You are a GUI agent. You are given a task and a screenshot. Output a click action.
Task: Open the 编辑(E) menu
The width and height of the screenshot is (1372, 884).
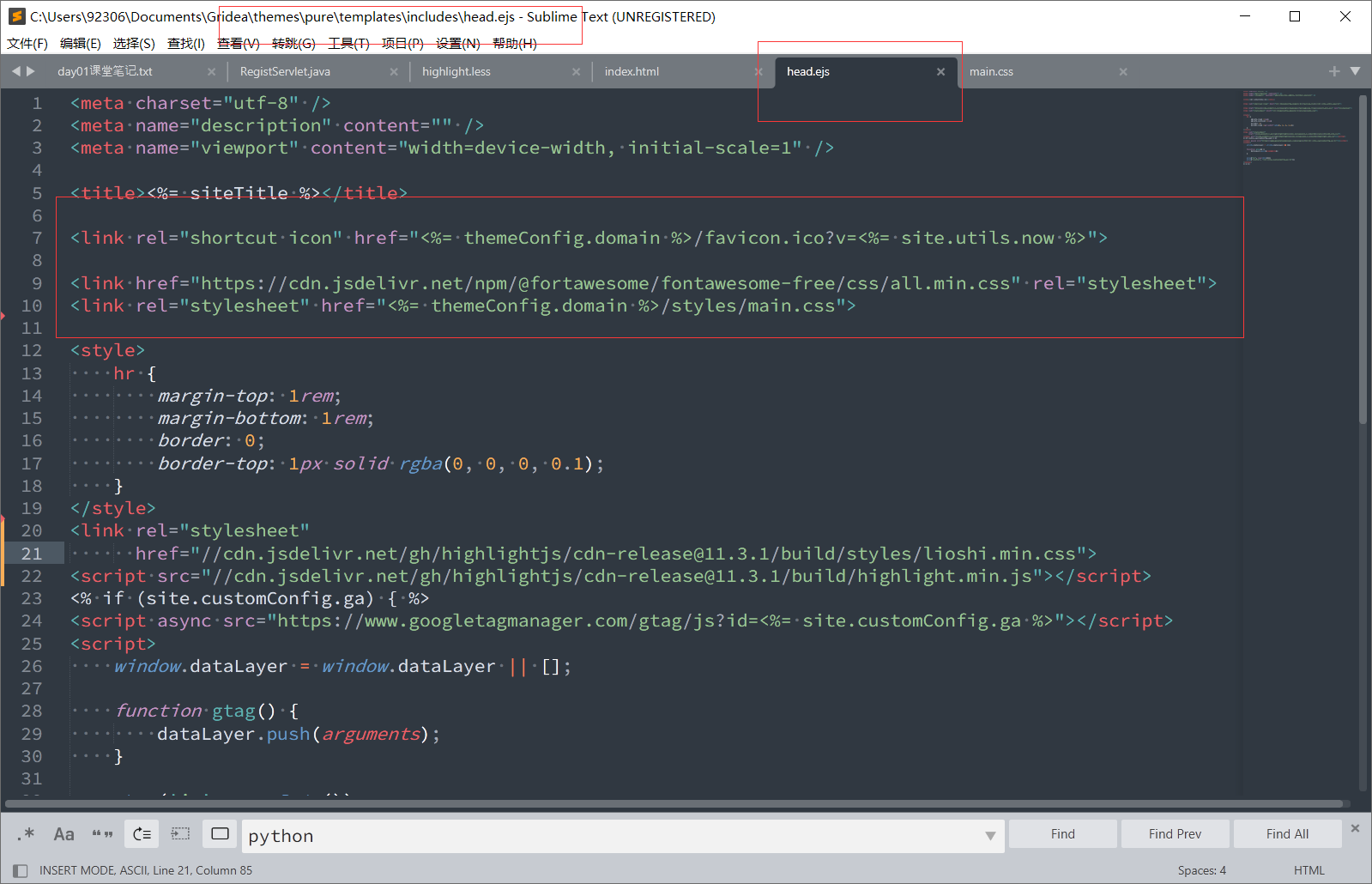coord(81,44)
